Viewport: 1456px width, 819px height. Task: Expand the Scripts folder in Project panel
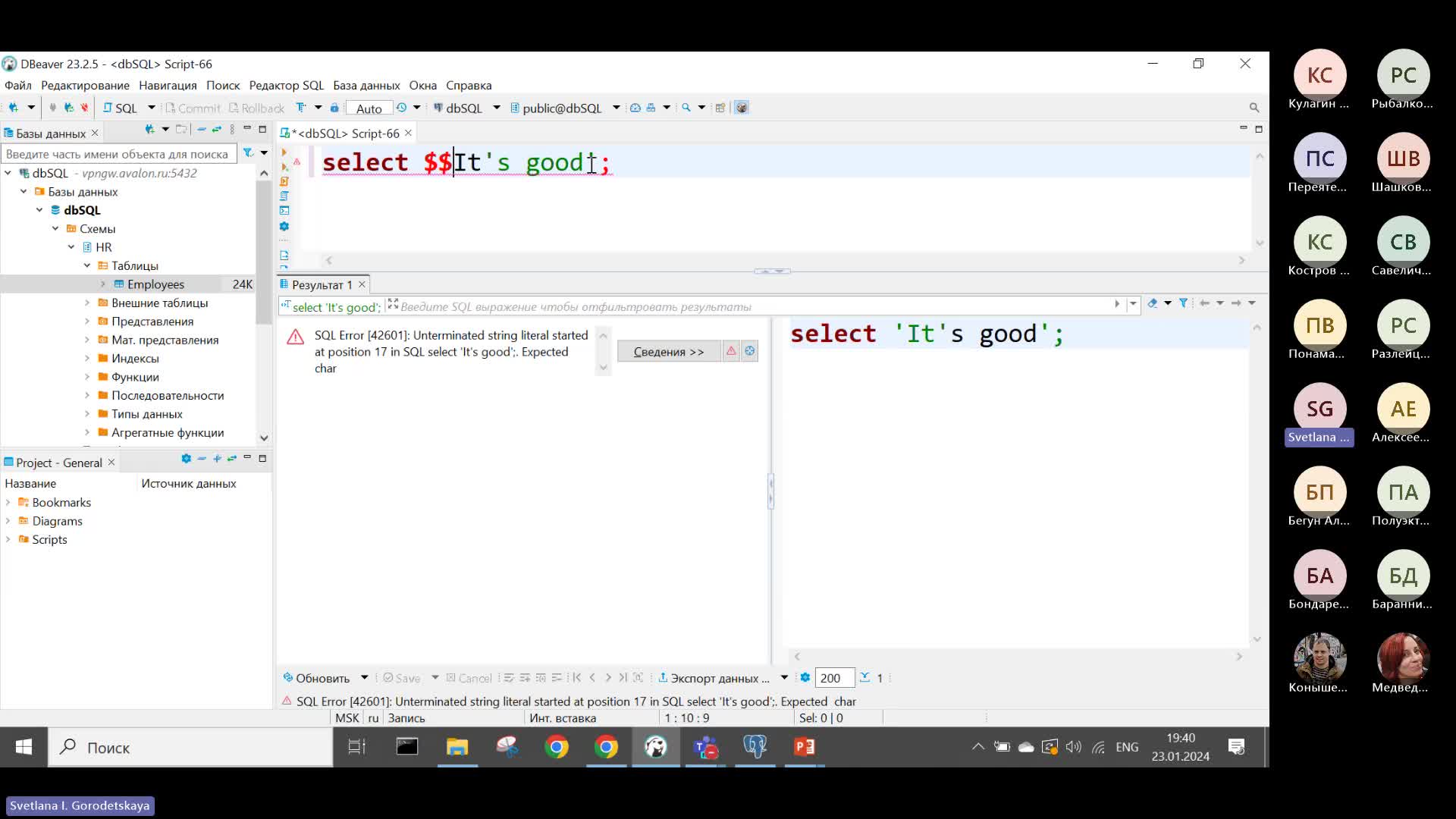click(x=8, y=539)
